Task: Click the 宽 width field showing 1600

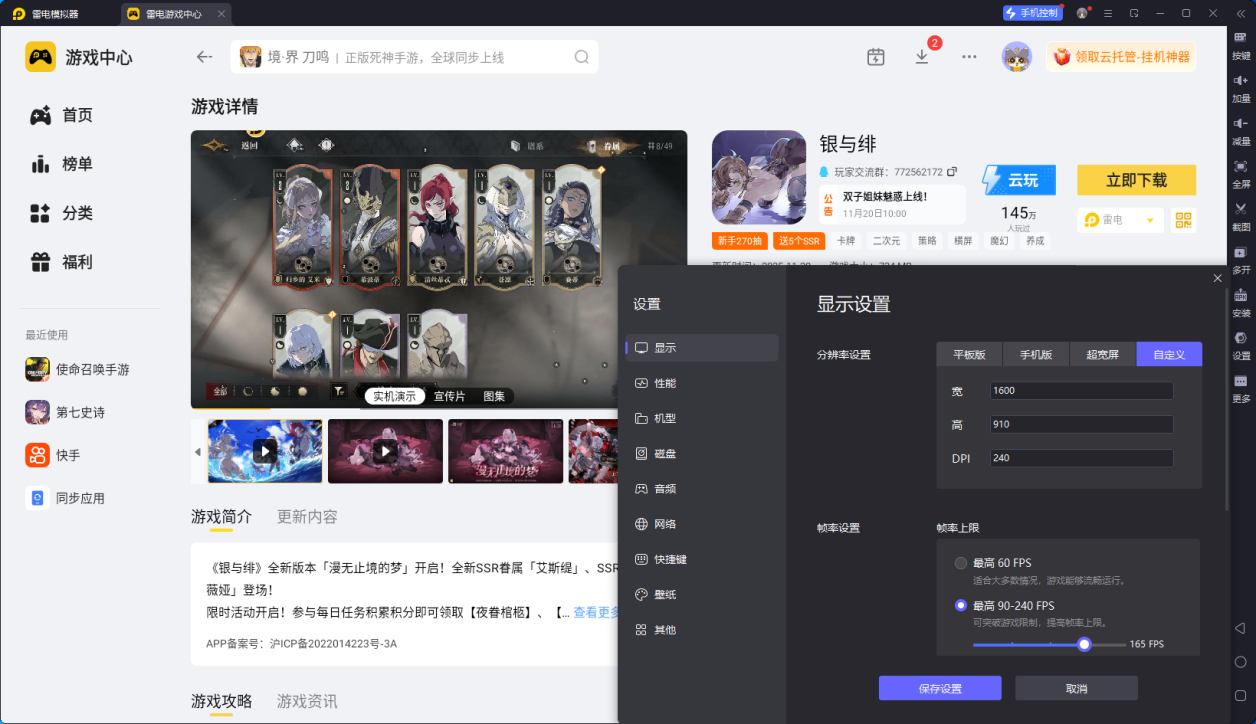Action: tap(1081, 391)
